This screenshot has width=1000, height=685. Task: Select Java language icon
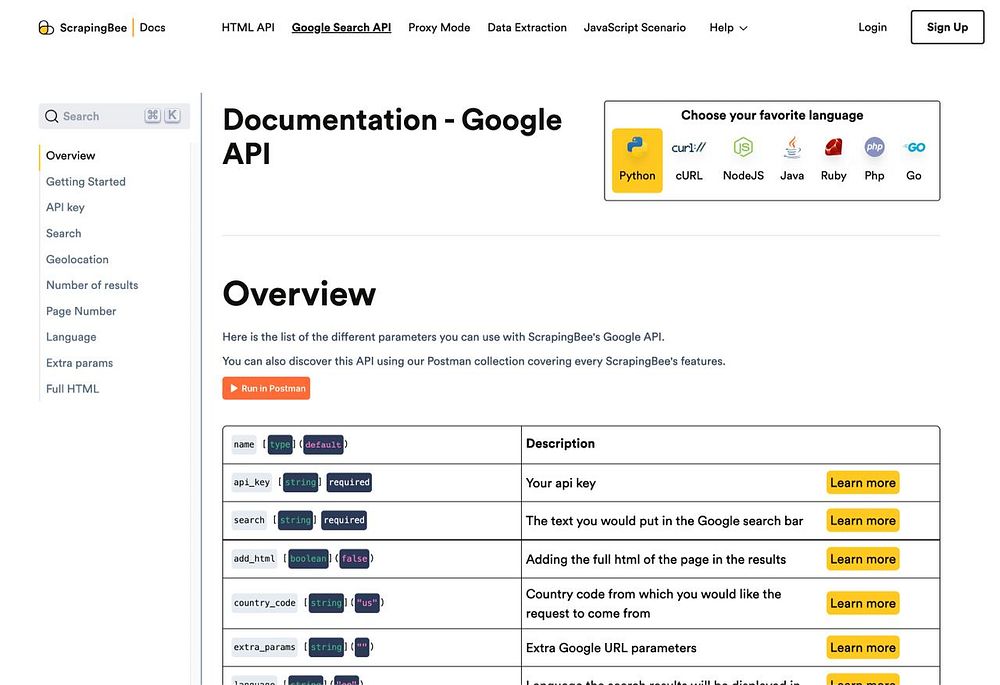(792, 147)
